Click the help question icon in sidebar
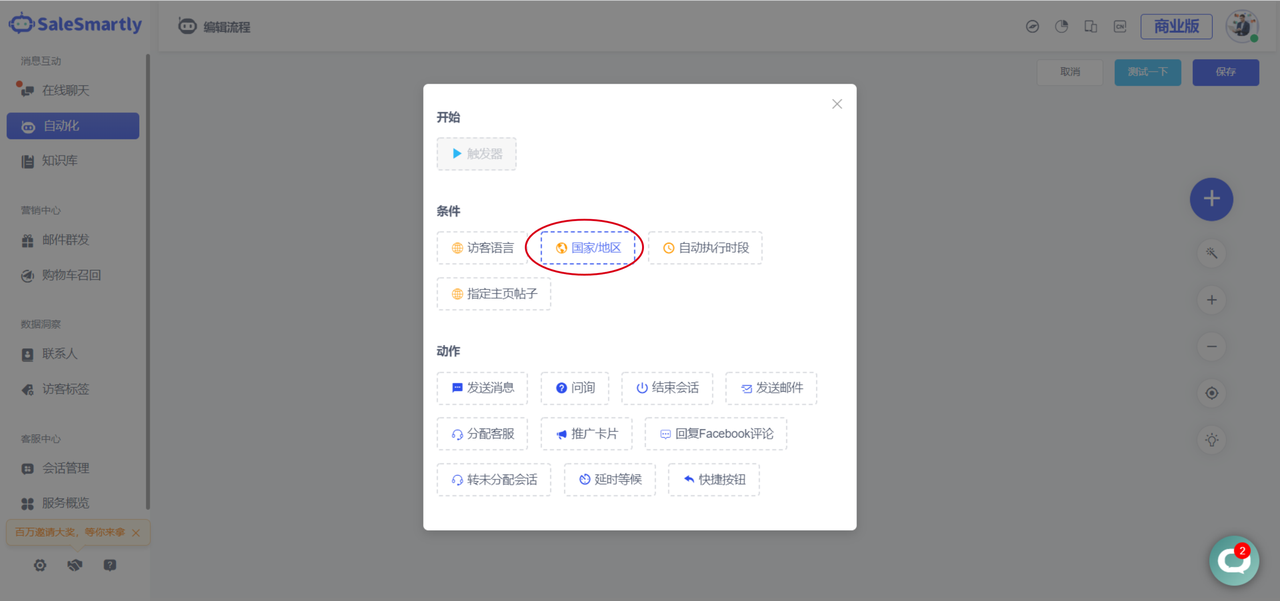Screen dimensions: 1280x601 coord(110,565)
